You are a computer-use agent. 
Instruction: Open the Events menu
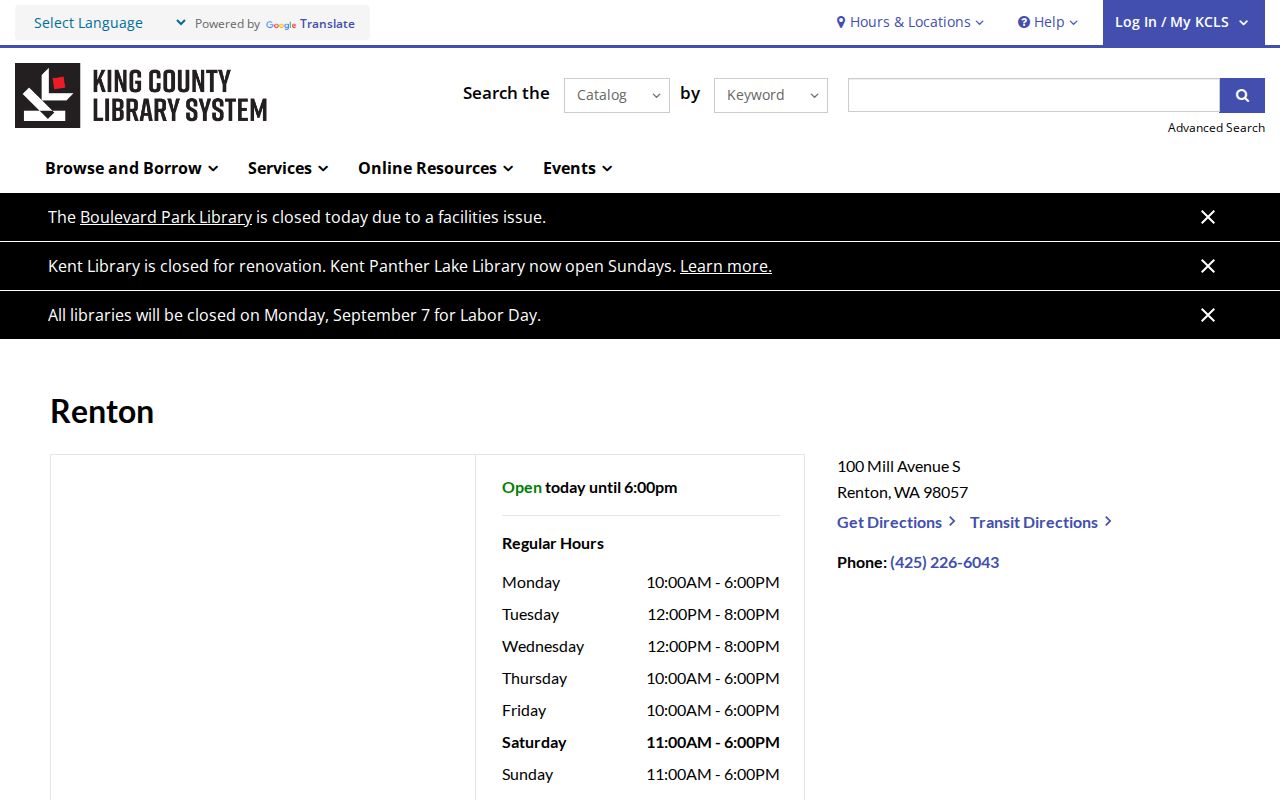point(578,168)
